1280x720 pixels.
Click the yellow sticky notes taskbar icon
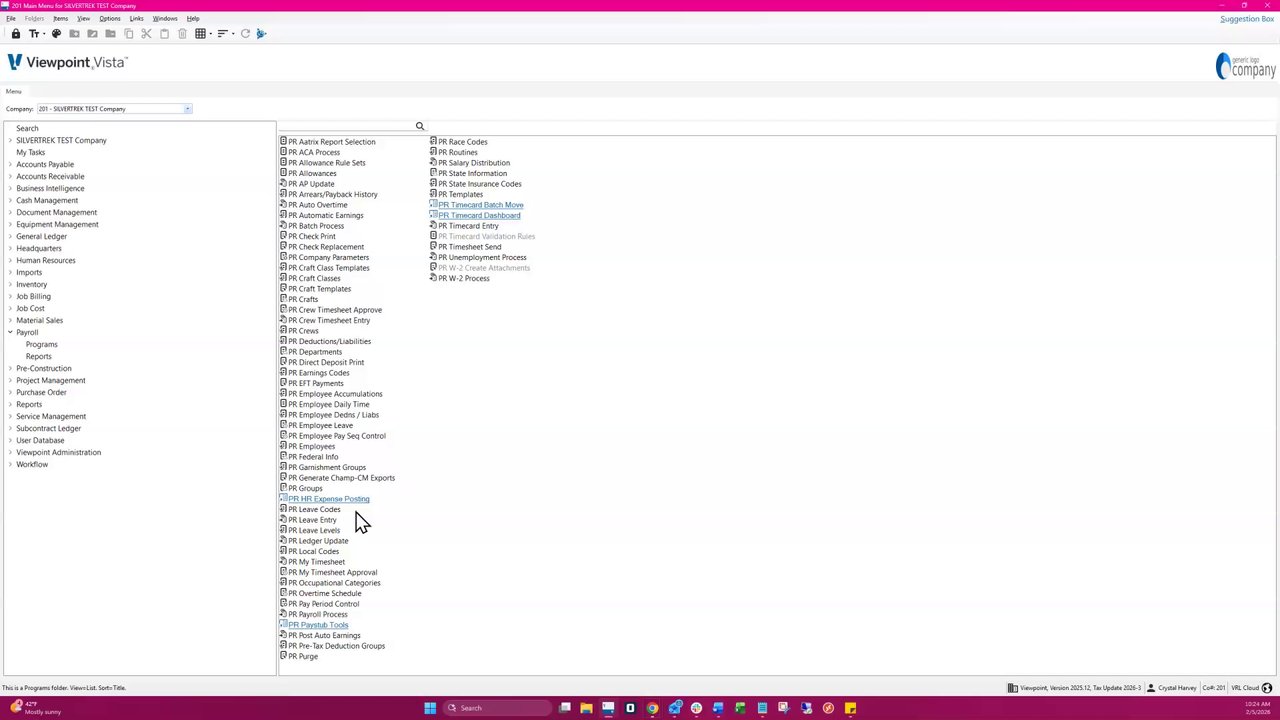coord(850,708)
